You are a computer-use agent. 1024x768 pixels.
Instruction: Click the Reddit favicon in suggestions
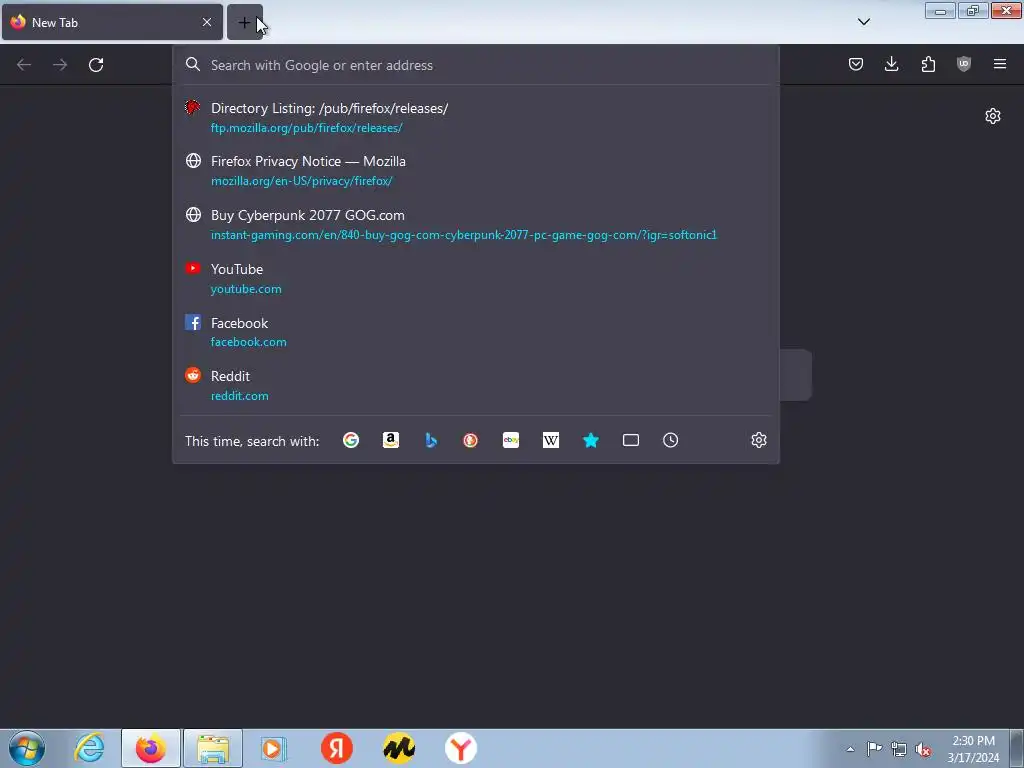tap(193, 375)
